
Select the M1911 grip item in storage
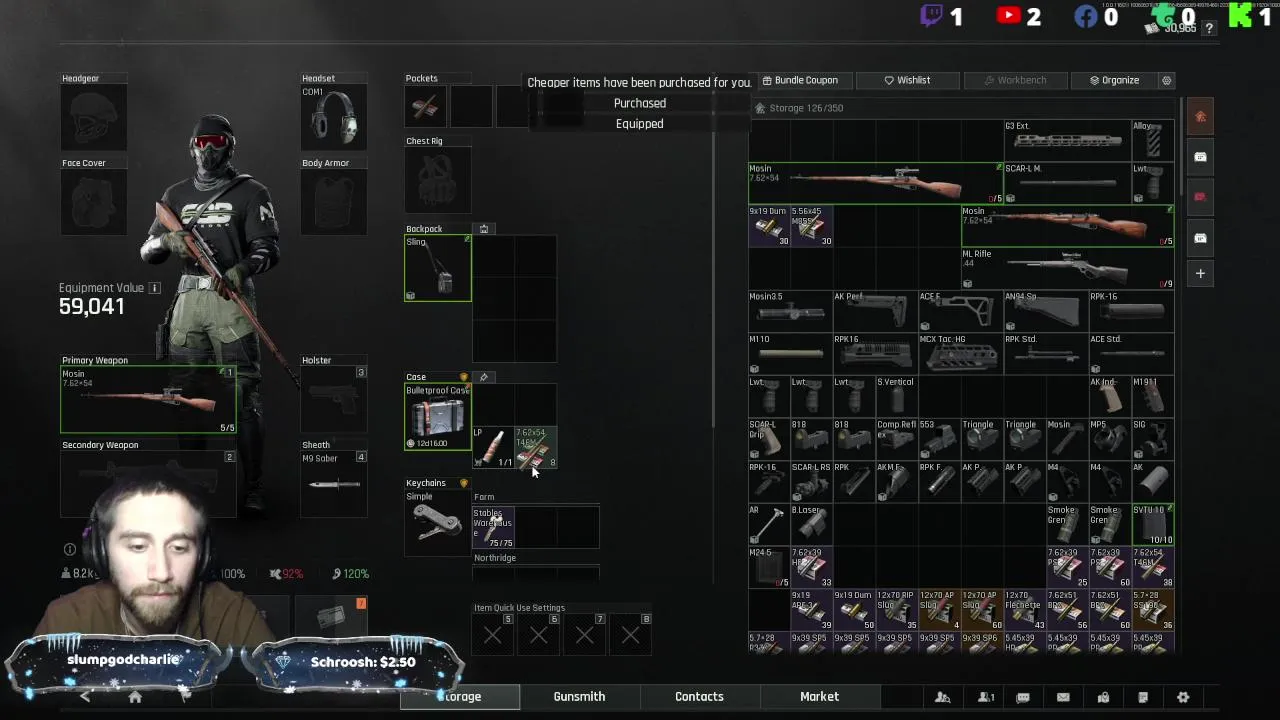tap(1152, 396)
